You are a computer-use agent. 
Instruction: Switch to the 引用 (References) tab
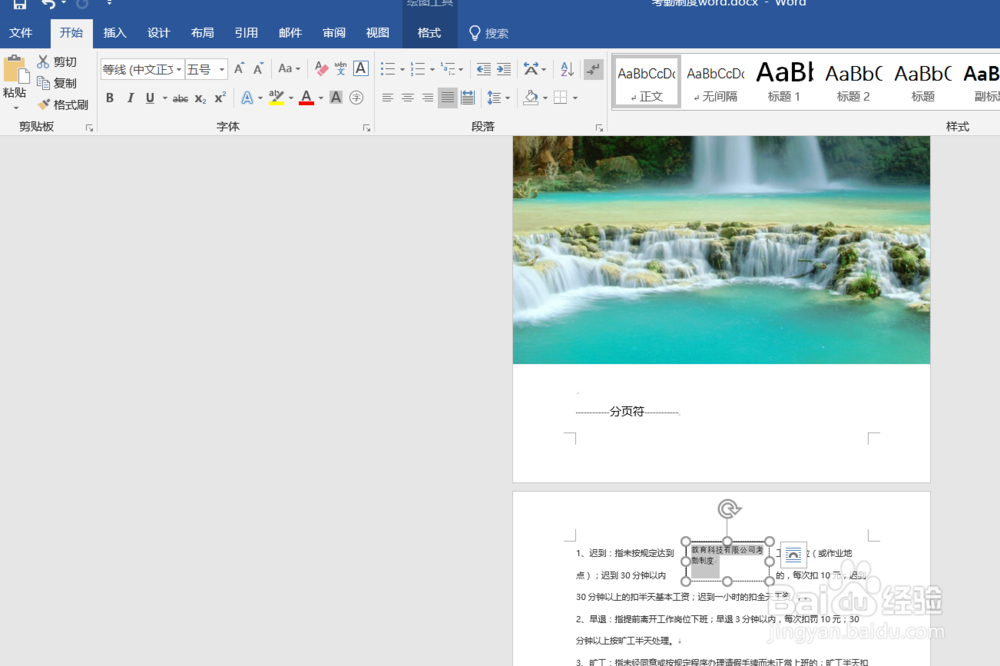click(246, 33)
